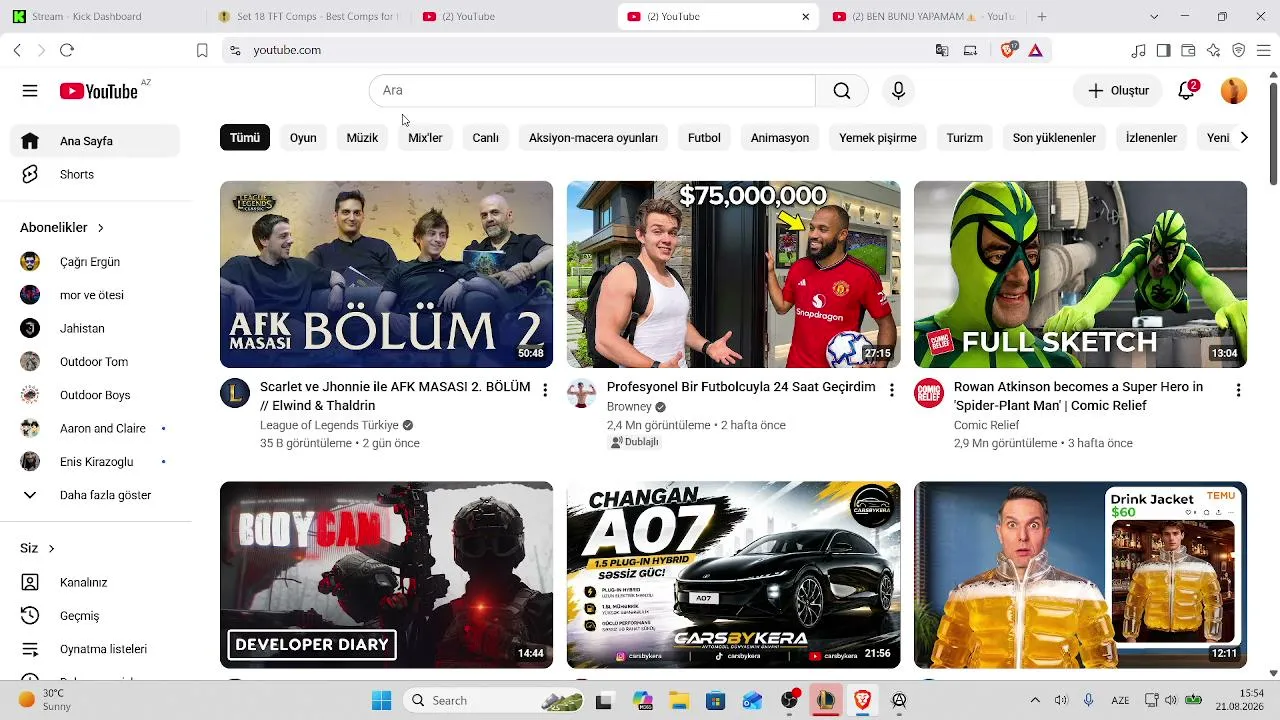Open more options for the Profesyonel Bir Futbolcuyla video
Screen dimensions: 1280x720
click(892, 390)
